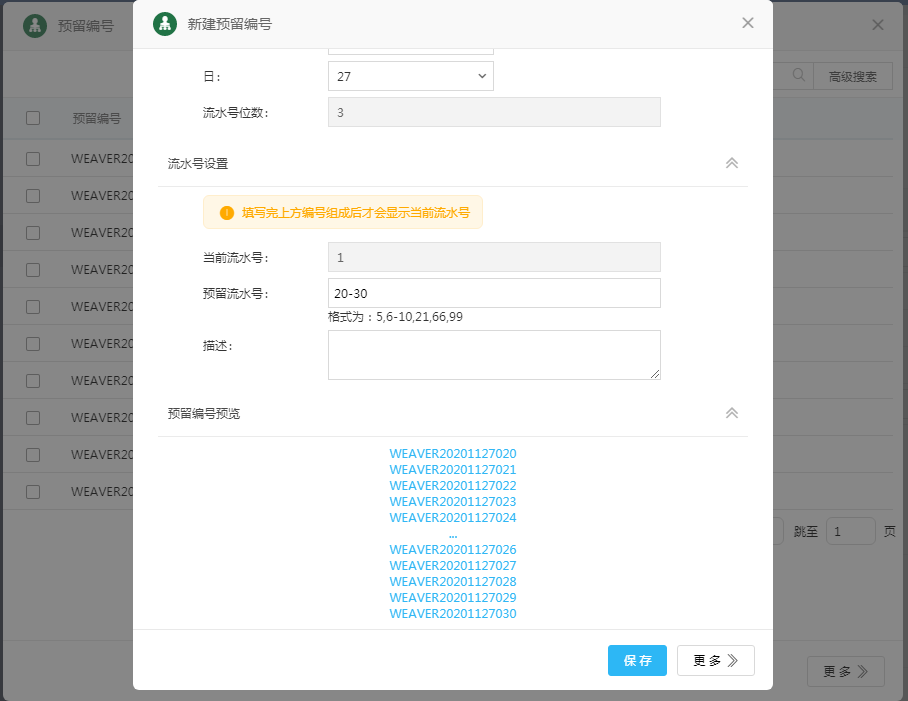Viewport: 908px width, 701px height.
Task: Collapse the 流水号设置 section
Action: (731, 163)
